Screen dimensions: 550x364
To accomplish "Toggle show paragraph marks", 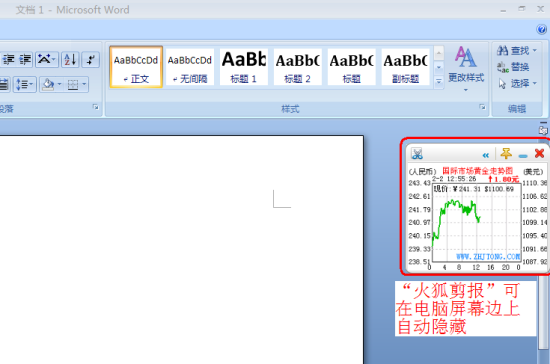I will pyautogui.click(x=90, y=59).
